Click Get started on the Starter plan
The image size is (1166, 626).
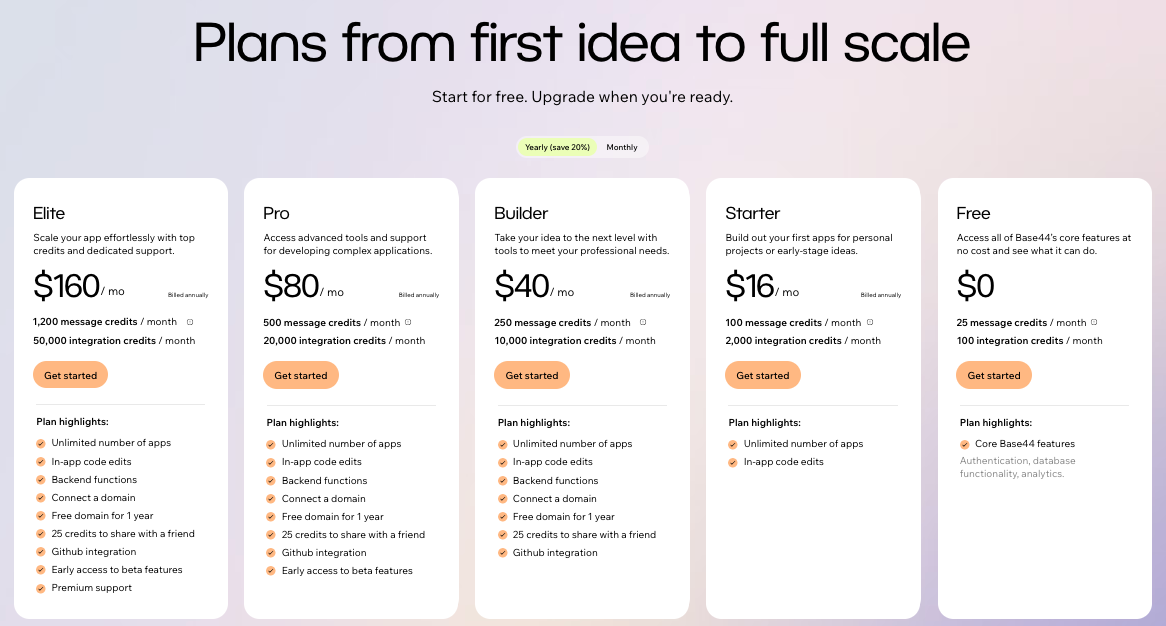pyautogui.click(x=763, y=375)
